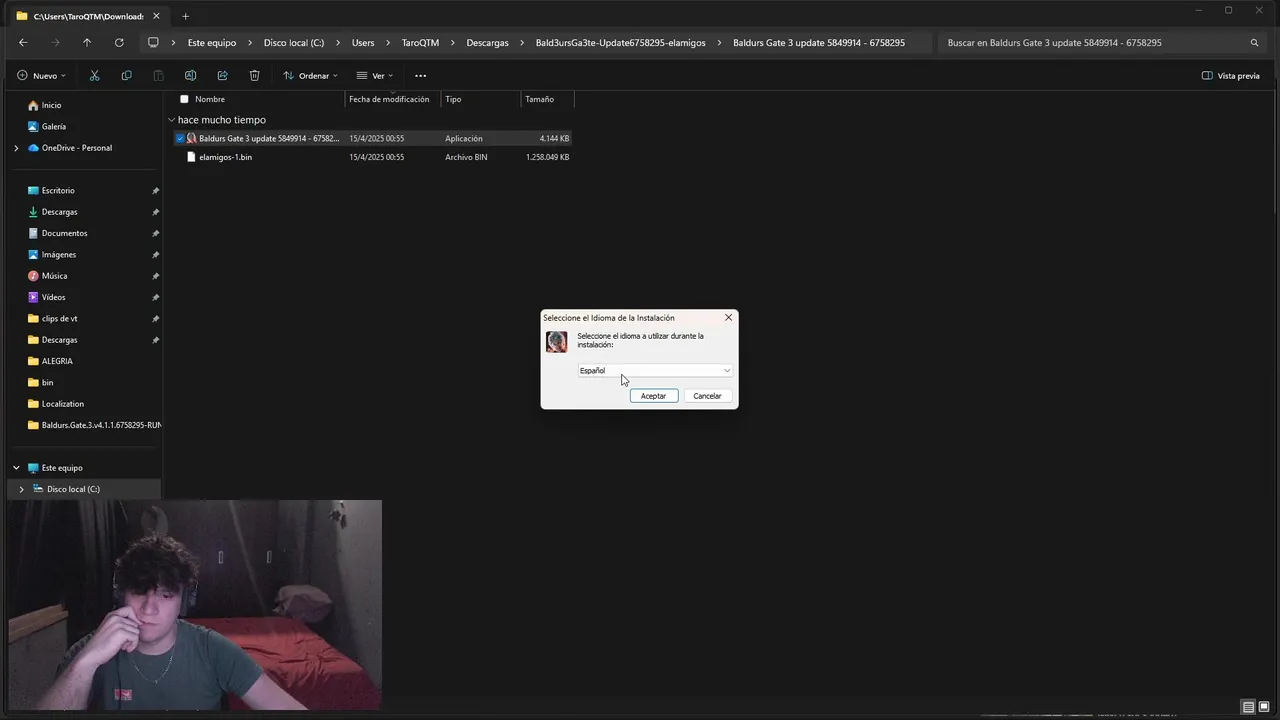Open the three-dots more options menu

click(x=420, y=76)
